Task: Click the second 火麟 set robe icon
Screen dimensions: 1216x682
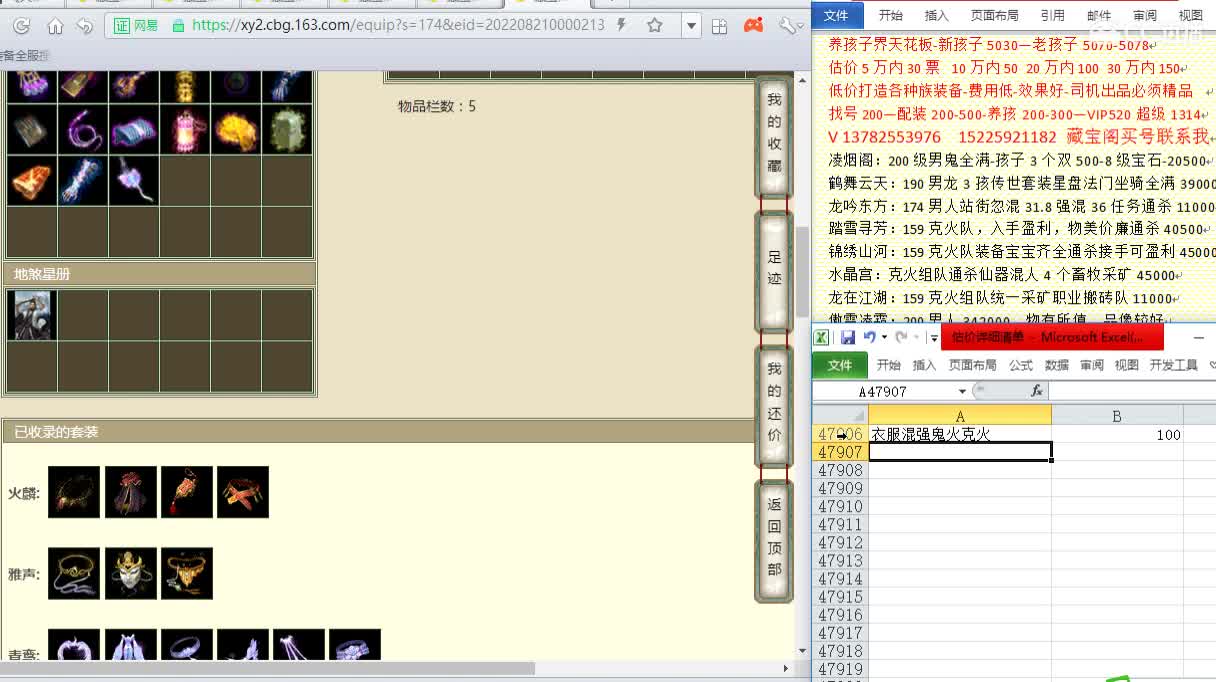Action: coord(130,492)
